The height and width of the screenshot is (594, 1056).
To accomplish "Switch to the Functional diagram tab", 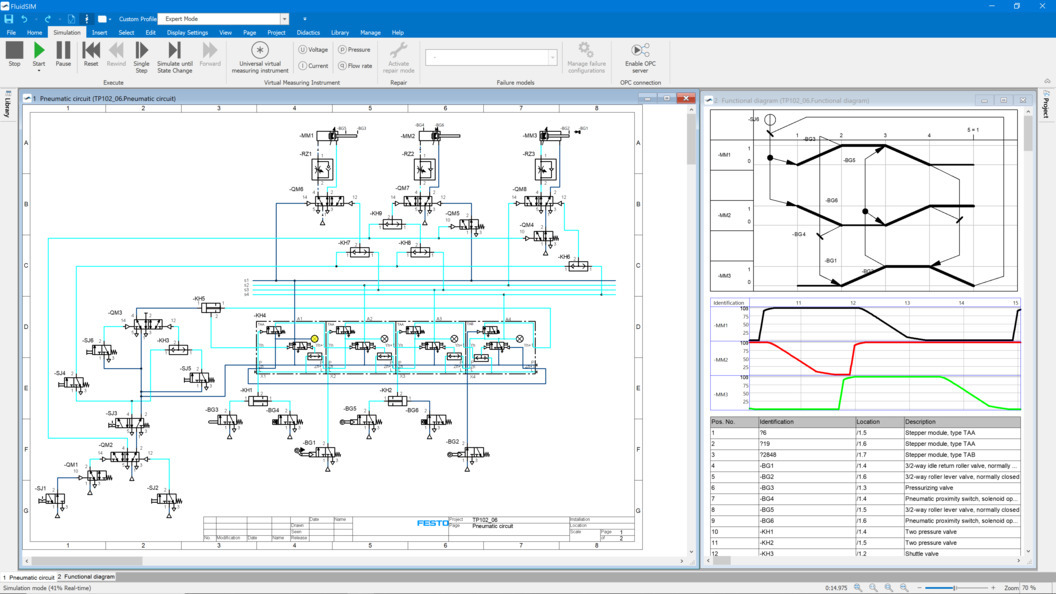I will click(87, 577).
